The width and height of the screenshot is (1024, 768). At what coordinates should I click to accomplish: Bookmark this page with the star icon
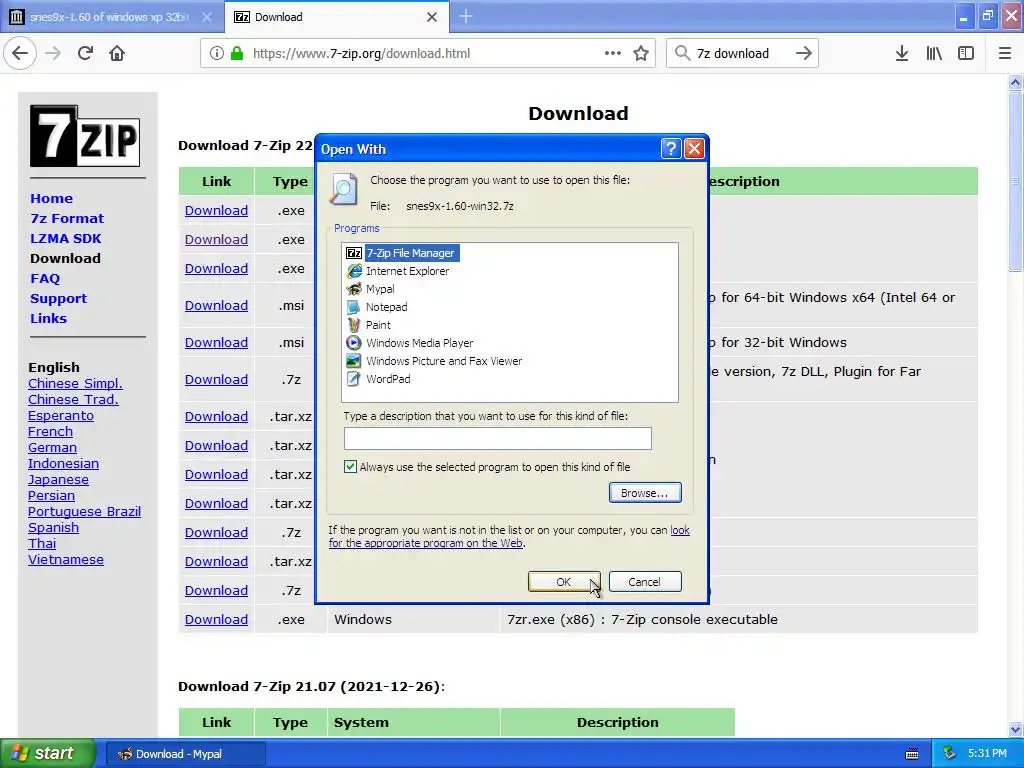[x=641, y=54]
